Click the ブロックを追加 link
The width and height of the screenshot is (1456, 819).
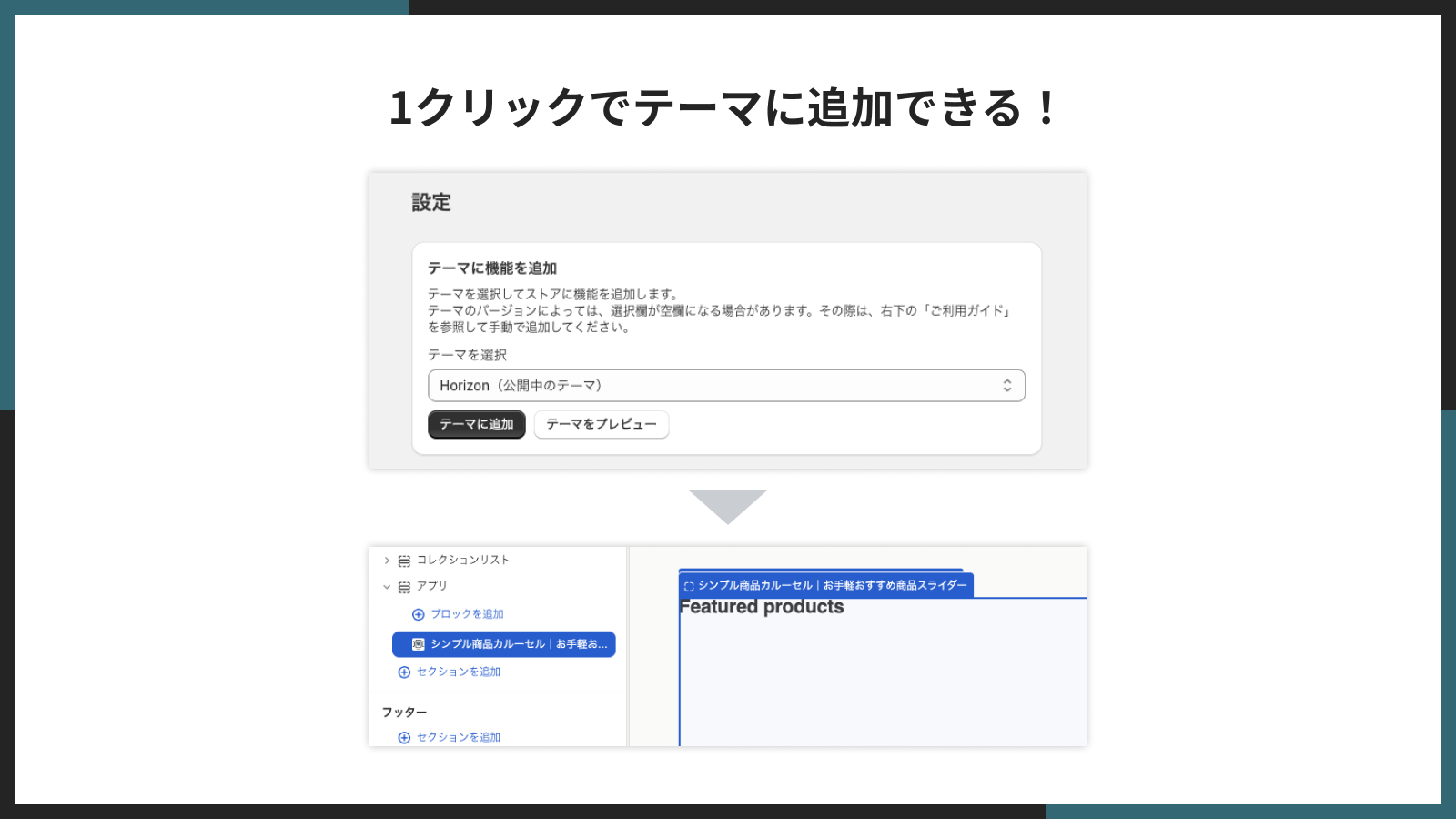pos(467,614)
